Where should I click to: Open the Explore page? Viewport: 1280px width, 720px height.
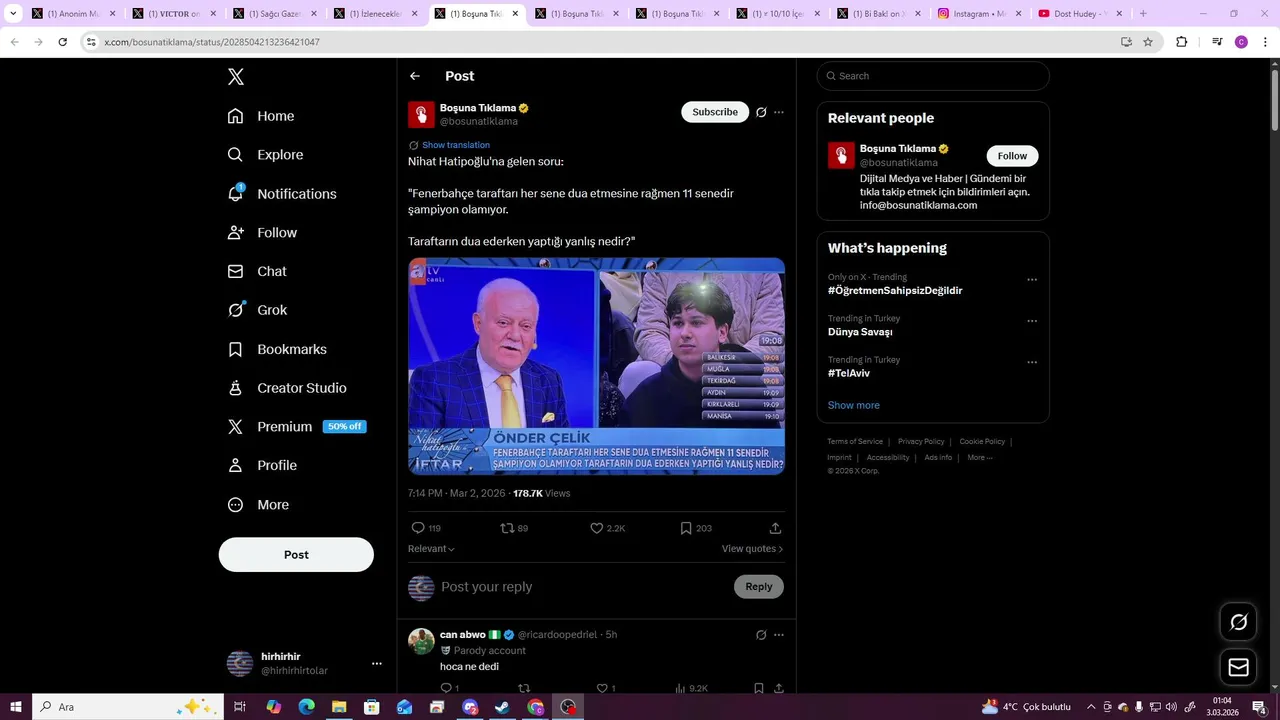click(x=265, y=155)
